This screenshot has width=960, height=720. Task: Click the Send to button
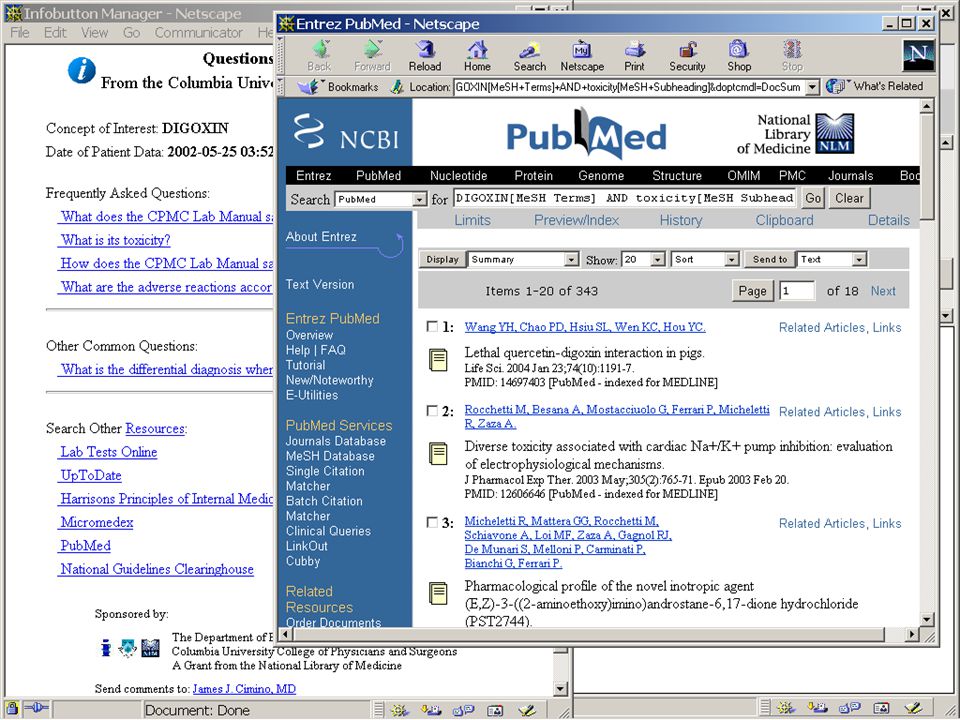point(770,260)
